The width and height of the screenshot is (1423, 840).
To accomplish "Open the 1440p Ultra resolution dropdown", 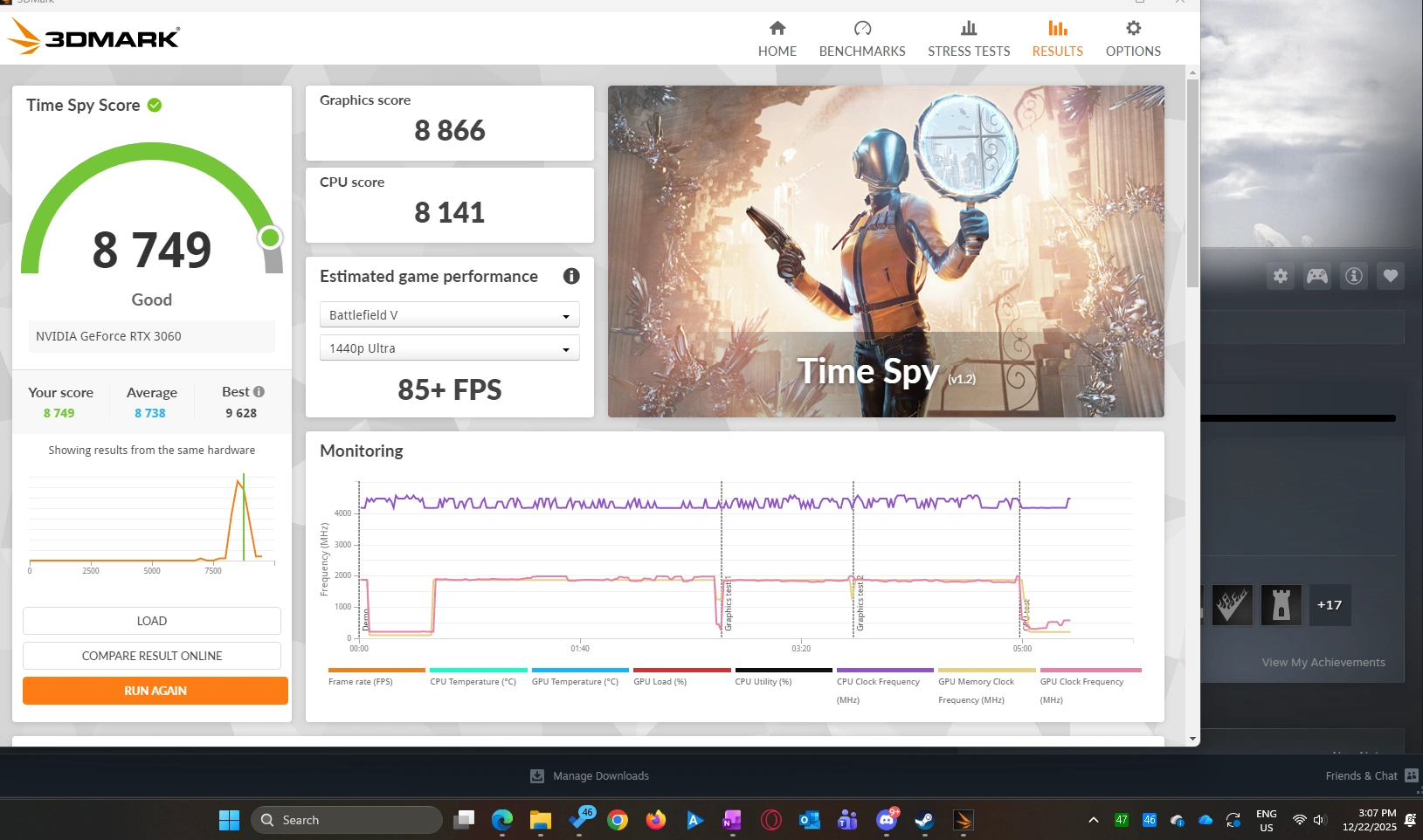I will (x=449, y=348).
